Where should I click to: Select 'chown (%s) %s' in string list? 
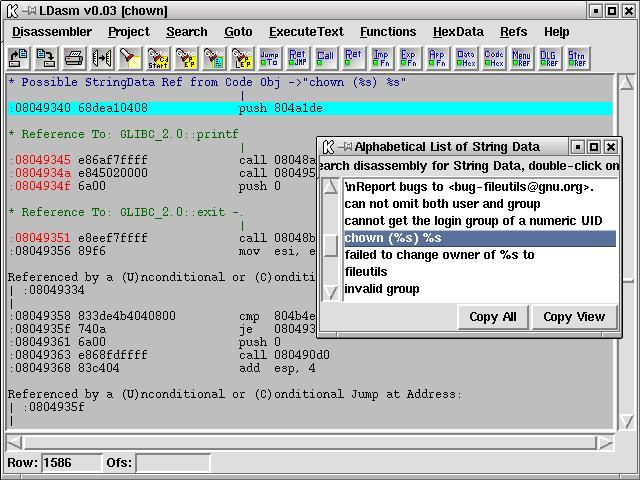(x=480, y=238)
